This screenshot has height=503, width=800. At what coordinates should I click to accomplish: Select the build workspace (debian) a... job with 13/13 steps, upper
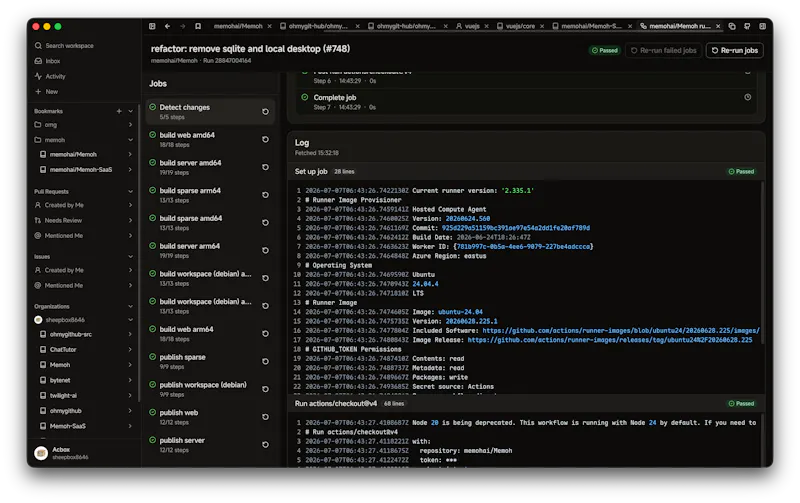pyautogui.click(x=210, y=278)
